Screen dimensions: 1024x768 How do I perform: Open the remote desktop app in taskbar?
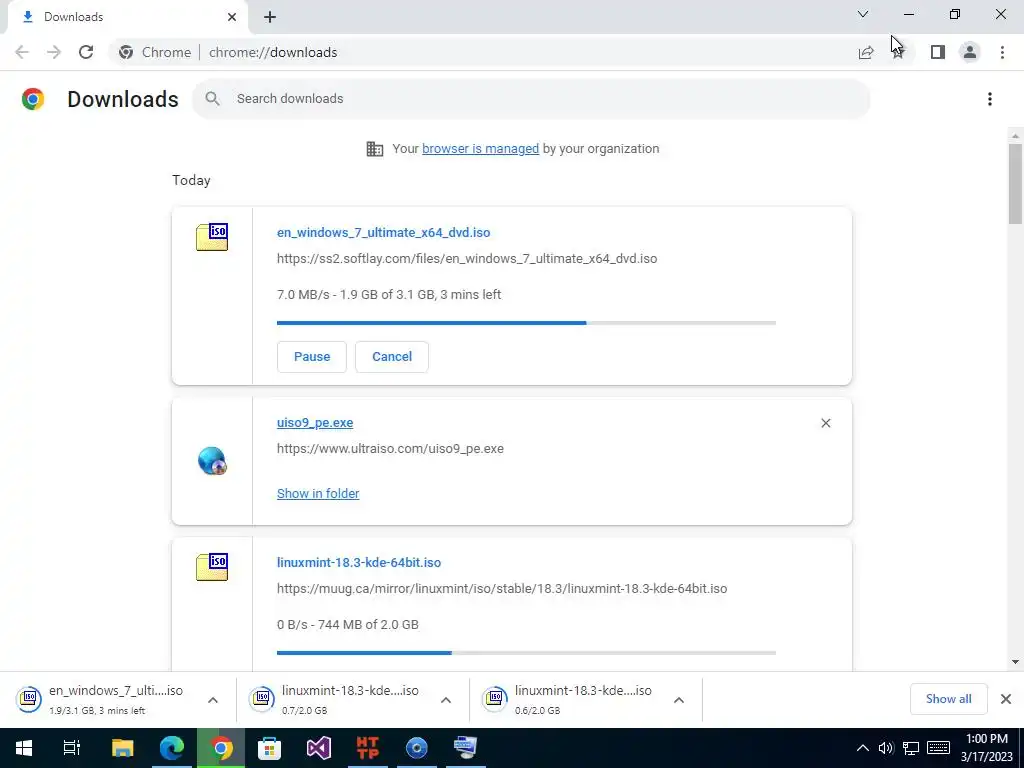(466, 748)
